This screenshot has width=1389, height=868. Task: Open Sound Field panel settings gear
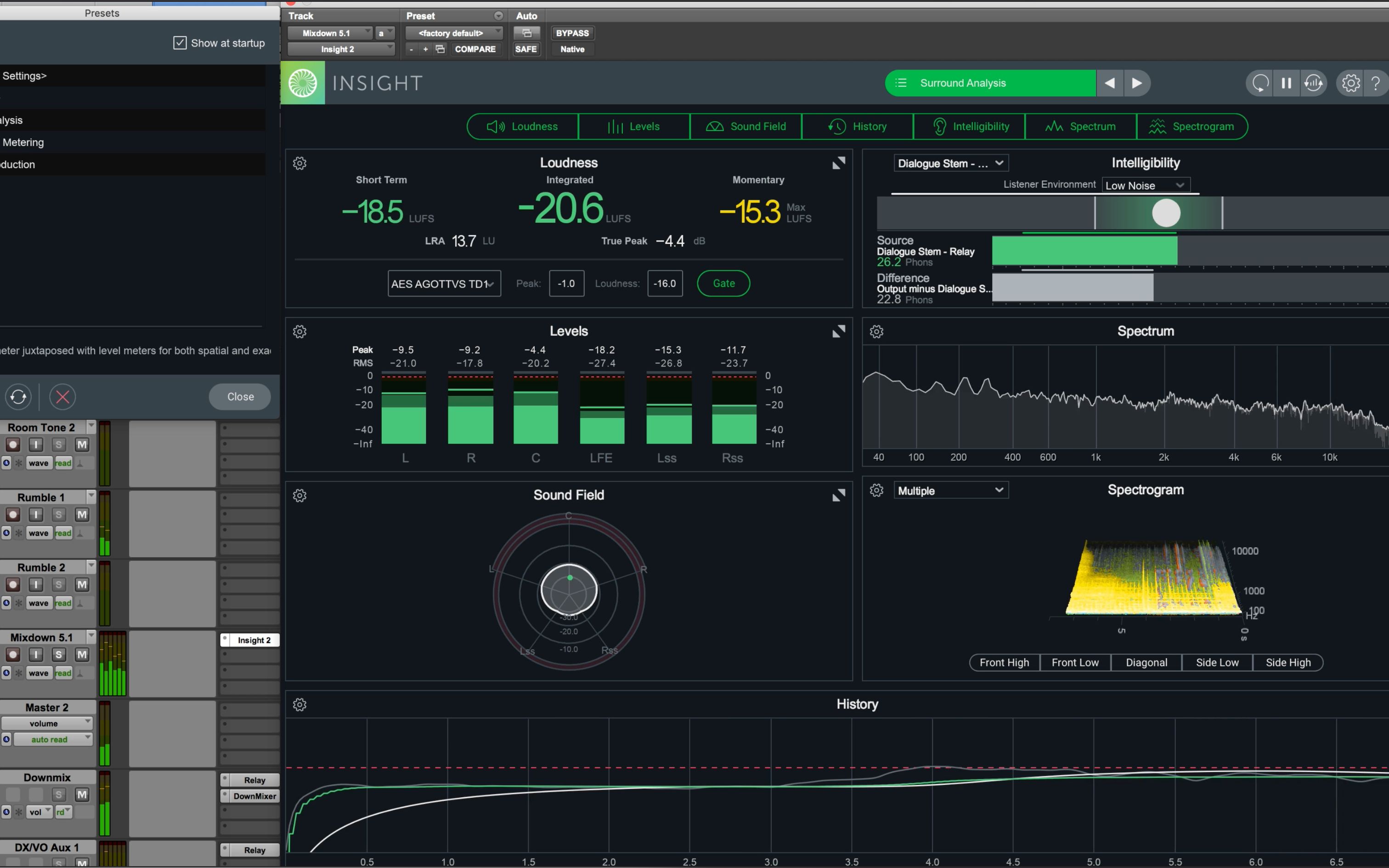(299, 496)
